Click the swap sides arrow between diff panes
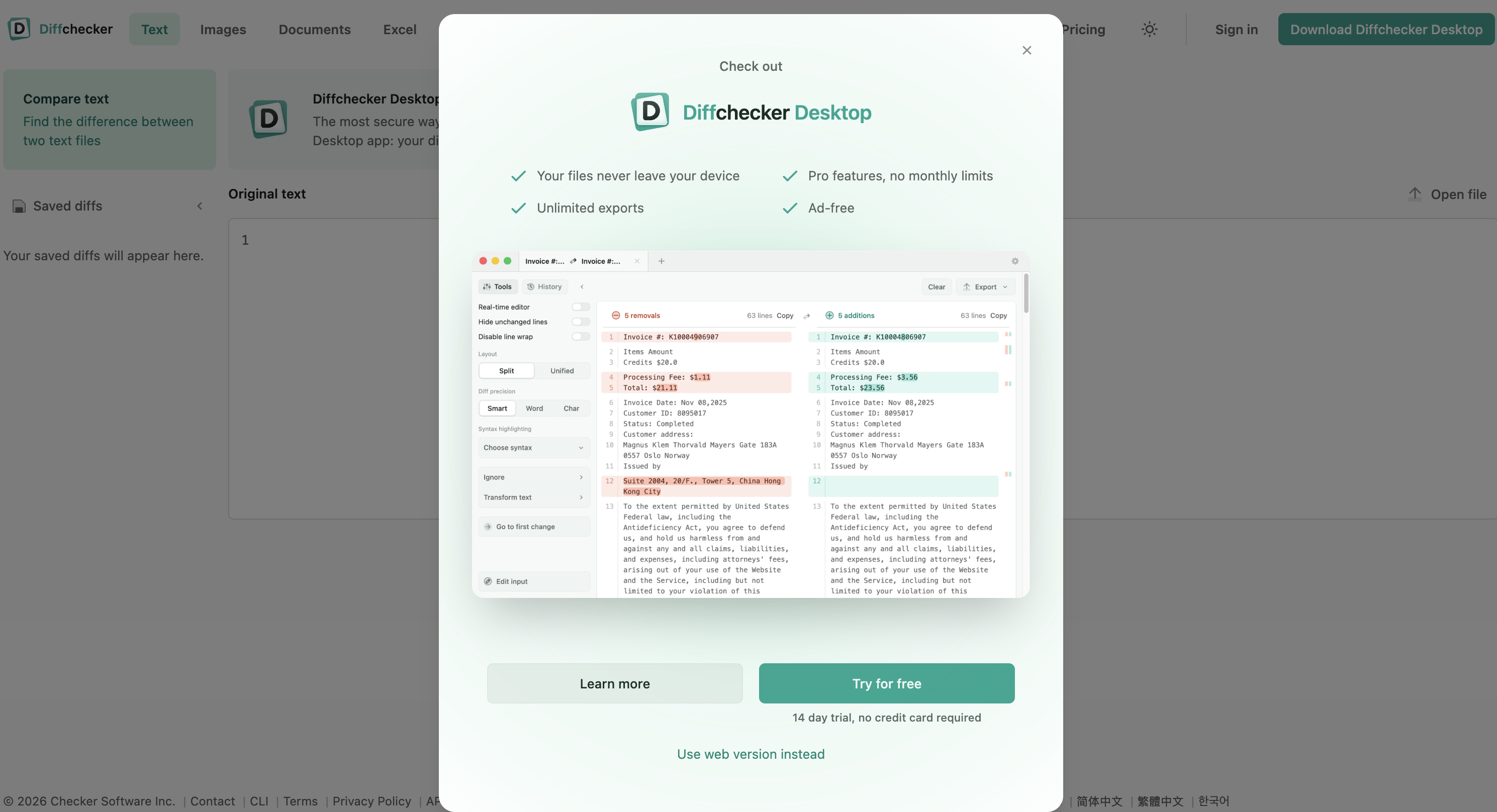 [807, 316]
